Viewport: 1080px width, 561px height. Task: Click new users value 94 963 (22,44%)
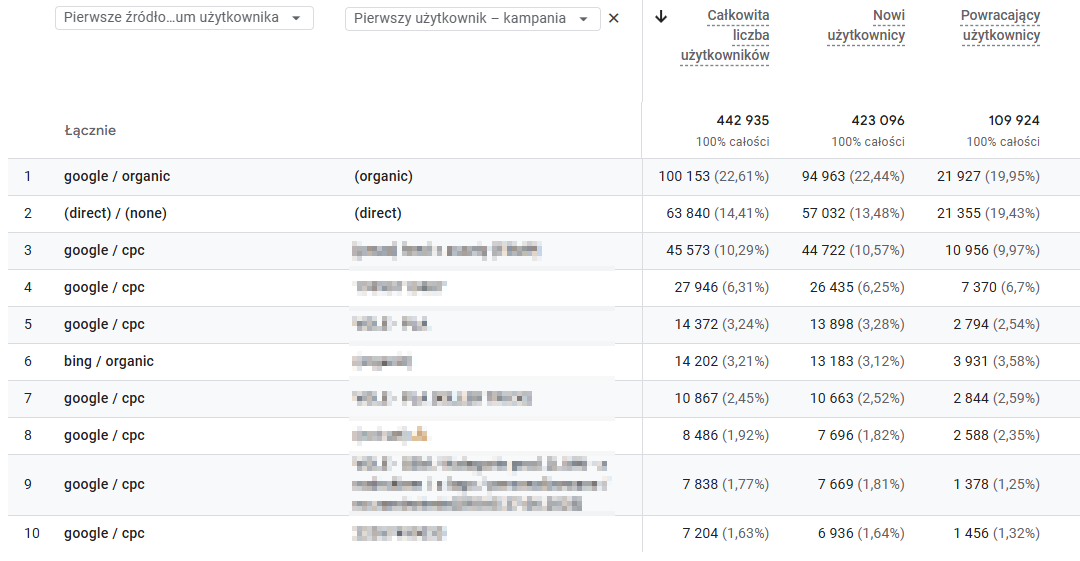coord(853,176)
